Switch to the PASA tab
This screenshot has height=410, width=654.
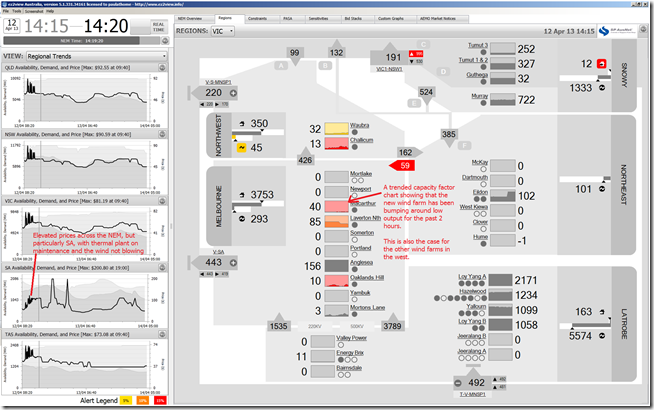pyautogui.click(x=288, y=19)
